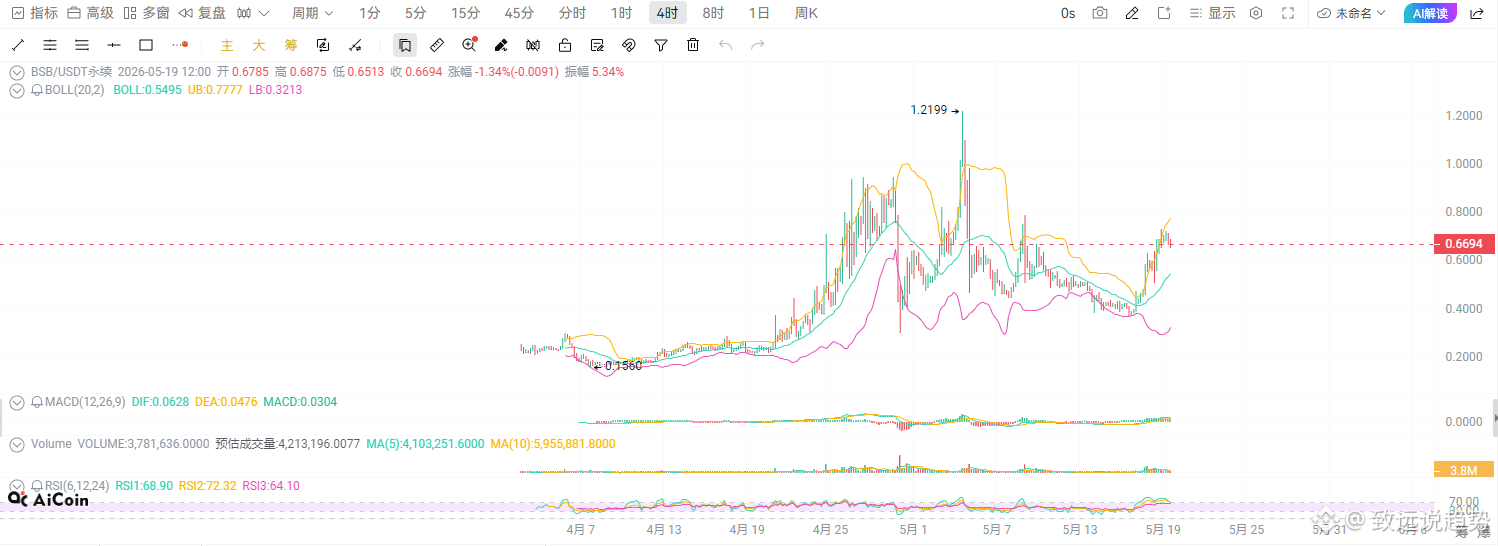This screenshot has width=1498, height=546.
Task: Switch to the 45分 timeframe
Action: click(x=519, y=13)
